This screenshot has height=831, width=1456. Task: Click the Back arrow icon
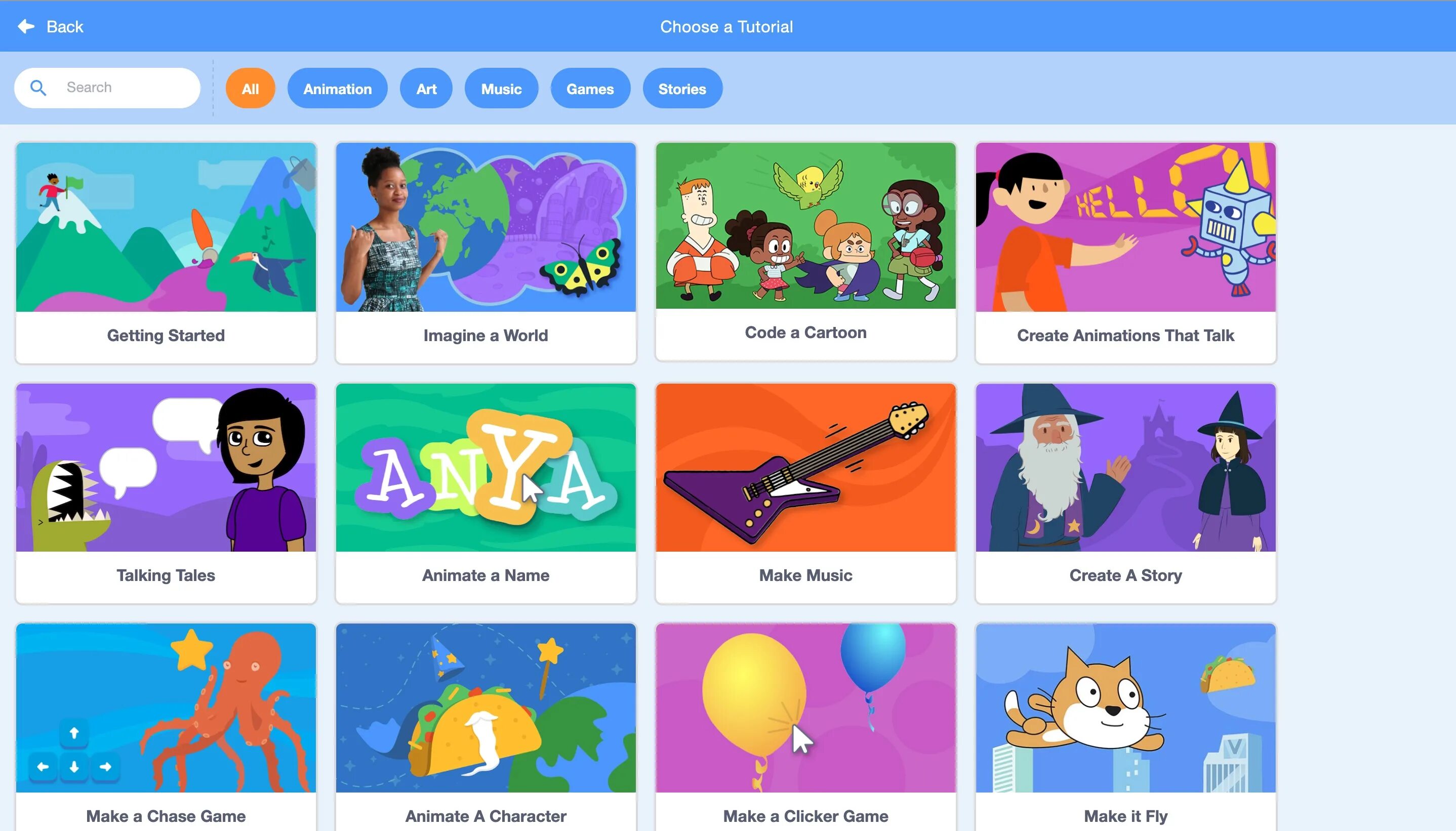click(x=26, y=26)
